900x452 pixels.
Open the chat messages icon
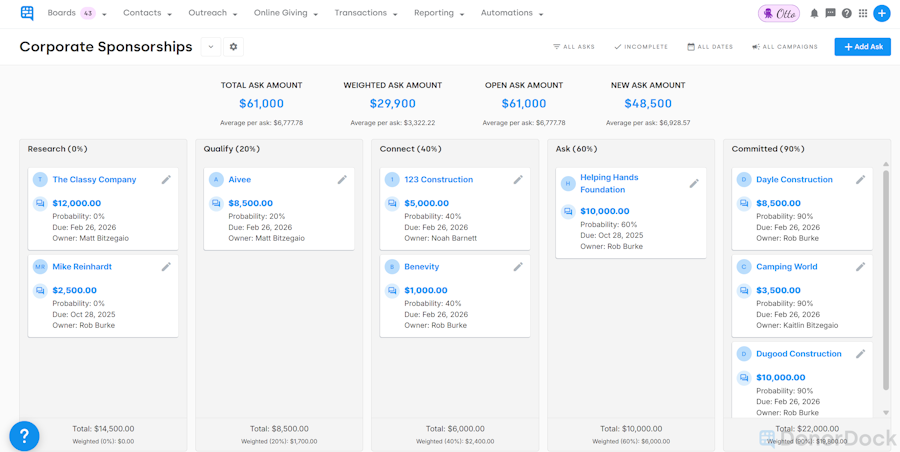tap(830, 14)
